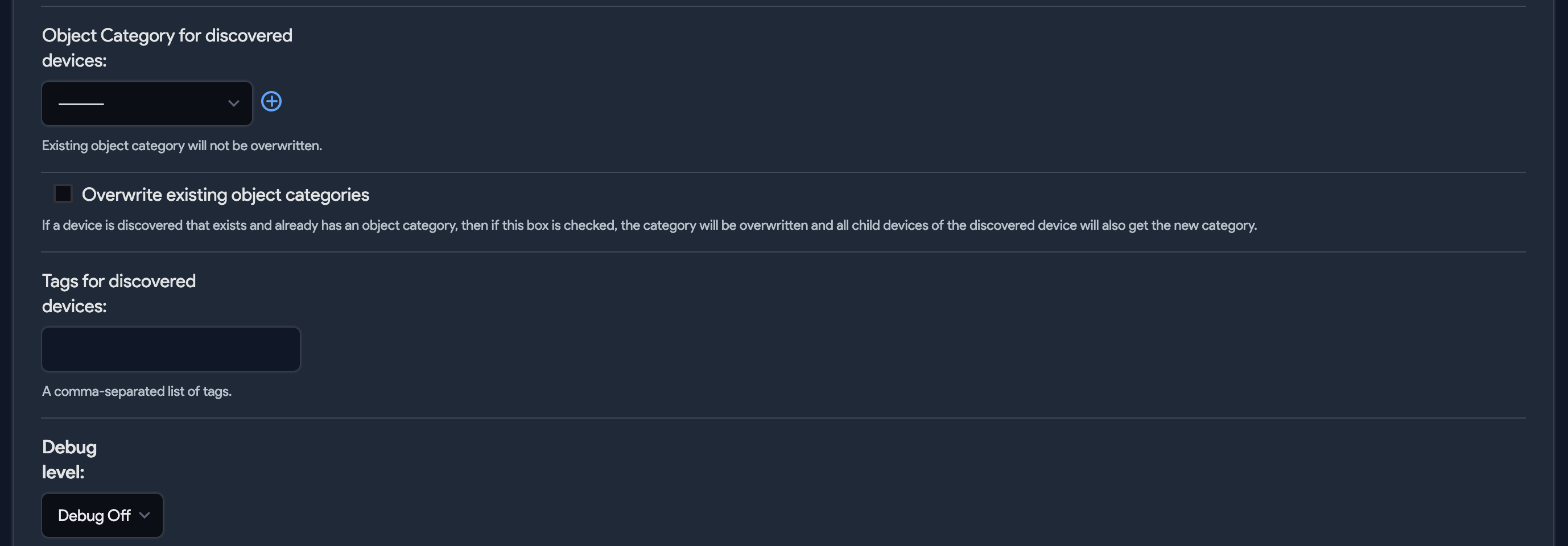Click the expander arrow of the Debug level field
Screen dimensions: 1568x546
pyautogui.click(x=145, y=515)
